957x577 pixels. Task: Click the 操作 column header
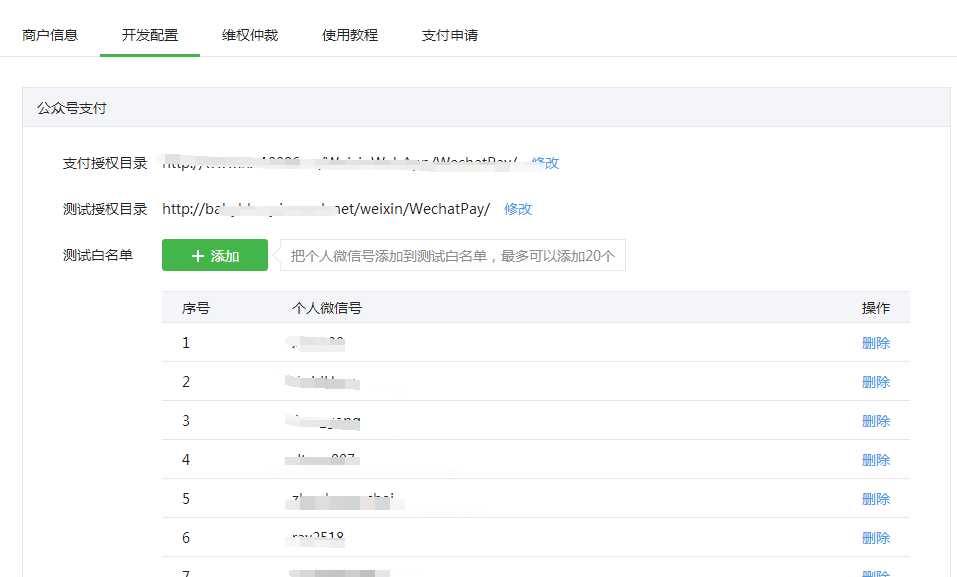coord(876,308)
